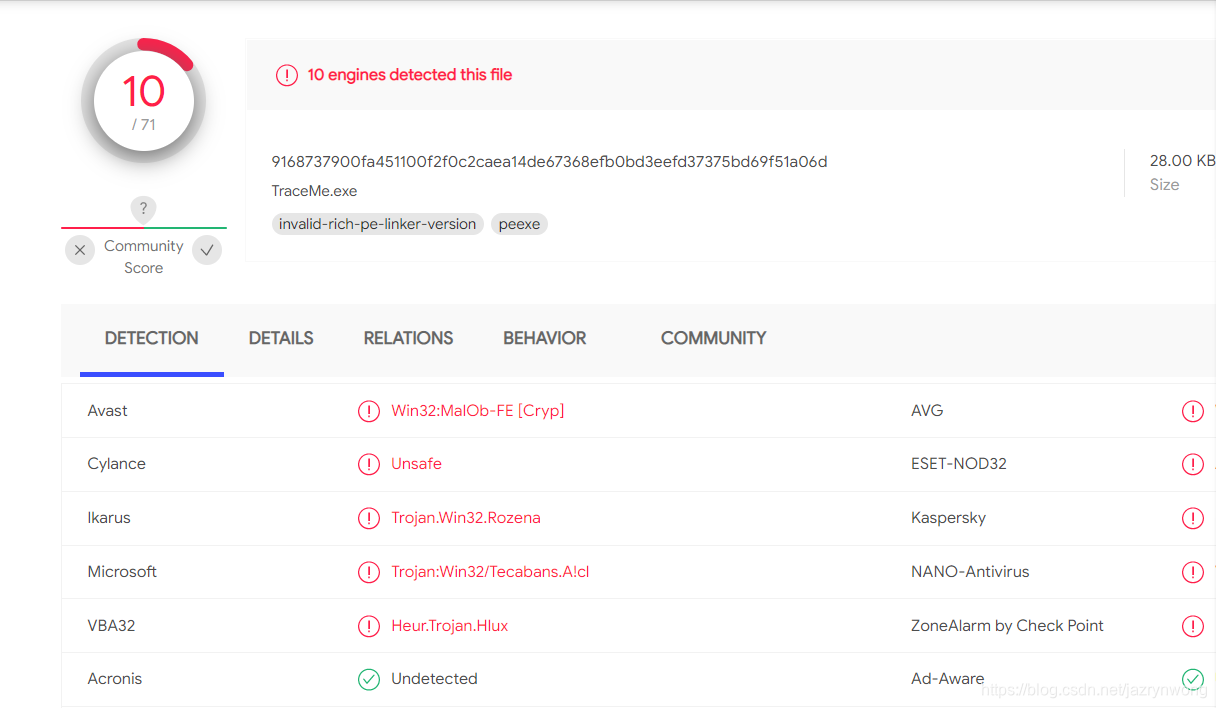Click the Avast detection warning icon

369,411
